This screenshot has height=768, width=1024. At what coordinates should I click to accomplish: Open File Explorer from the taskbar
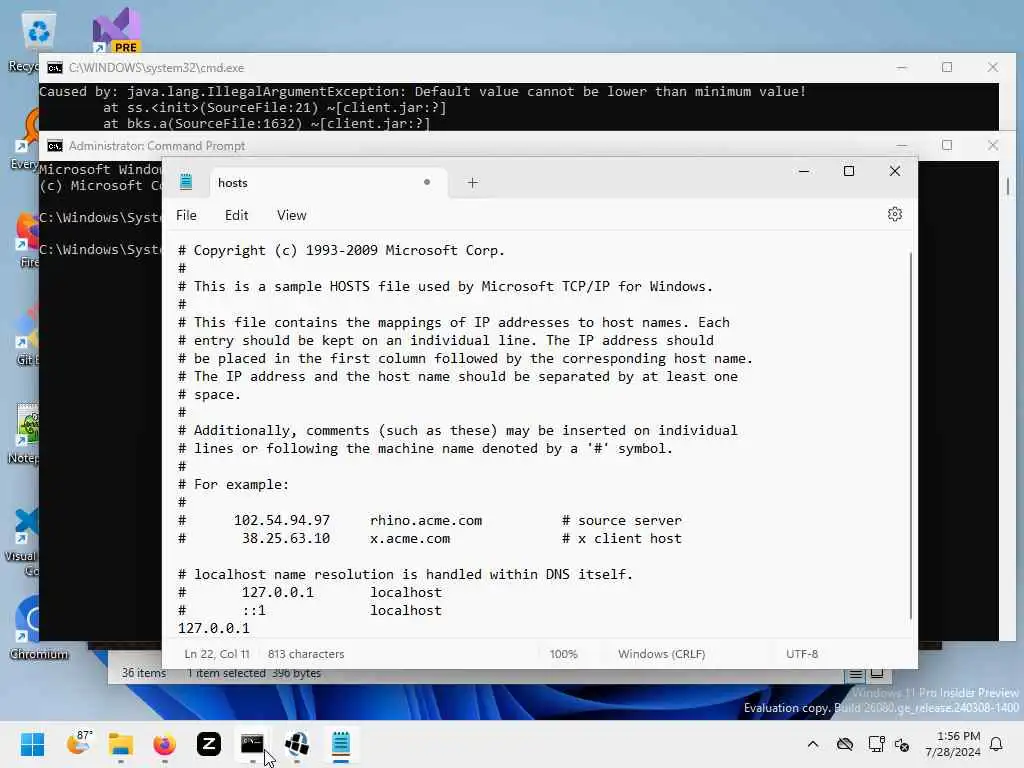pyautogui.click(x=121, y=744)
